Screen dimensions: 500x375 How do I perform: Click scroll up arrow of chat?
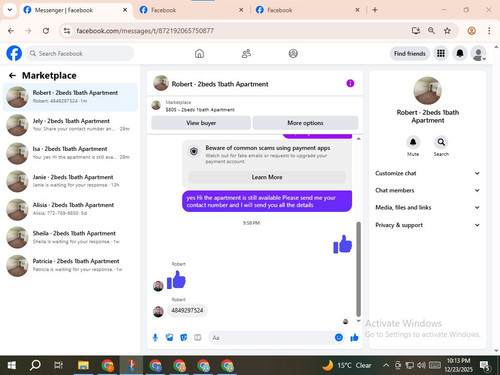click(359, 138)
